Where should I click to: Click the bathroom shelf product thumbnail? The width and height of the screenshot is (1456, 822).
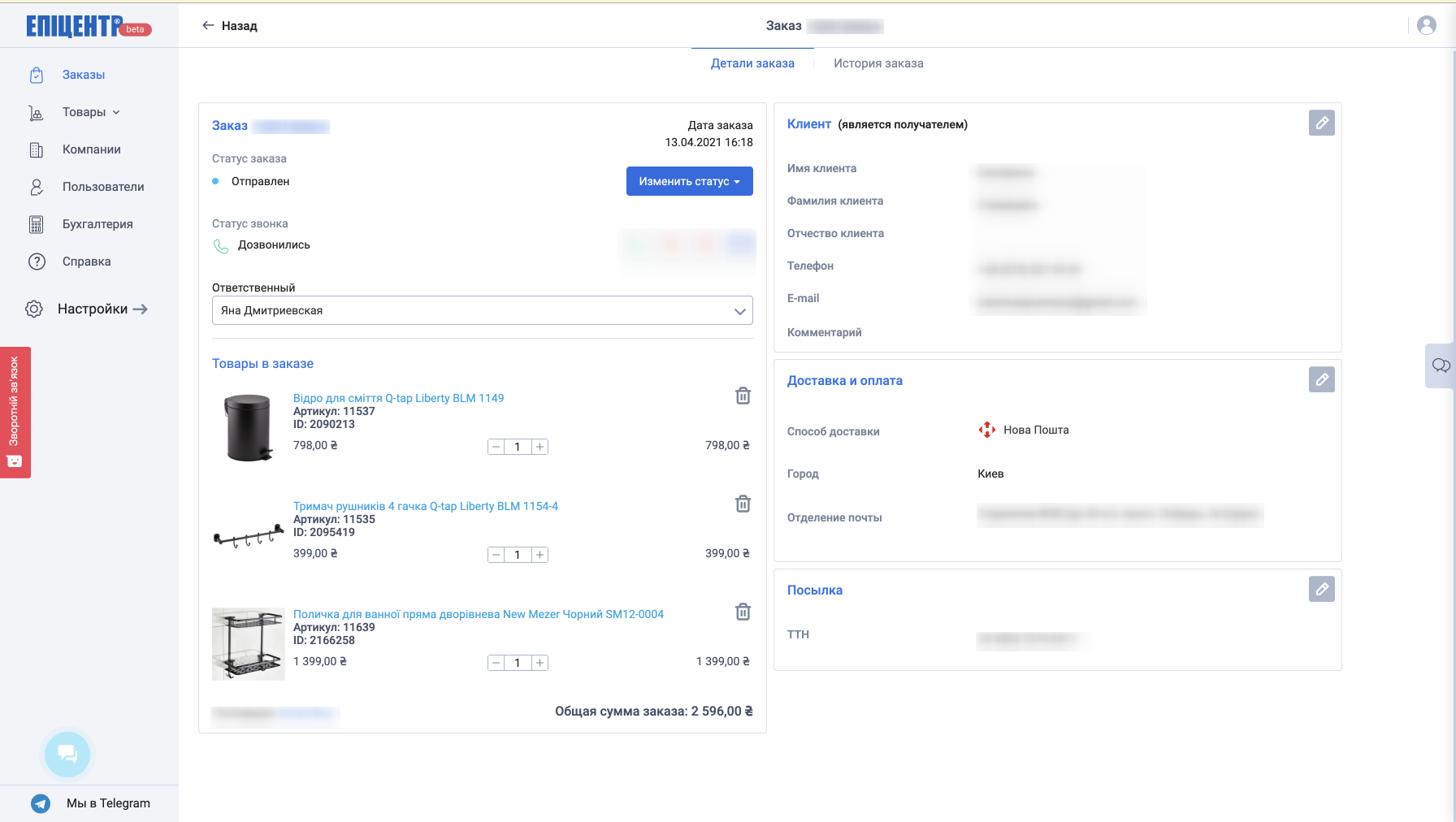248,643
